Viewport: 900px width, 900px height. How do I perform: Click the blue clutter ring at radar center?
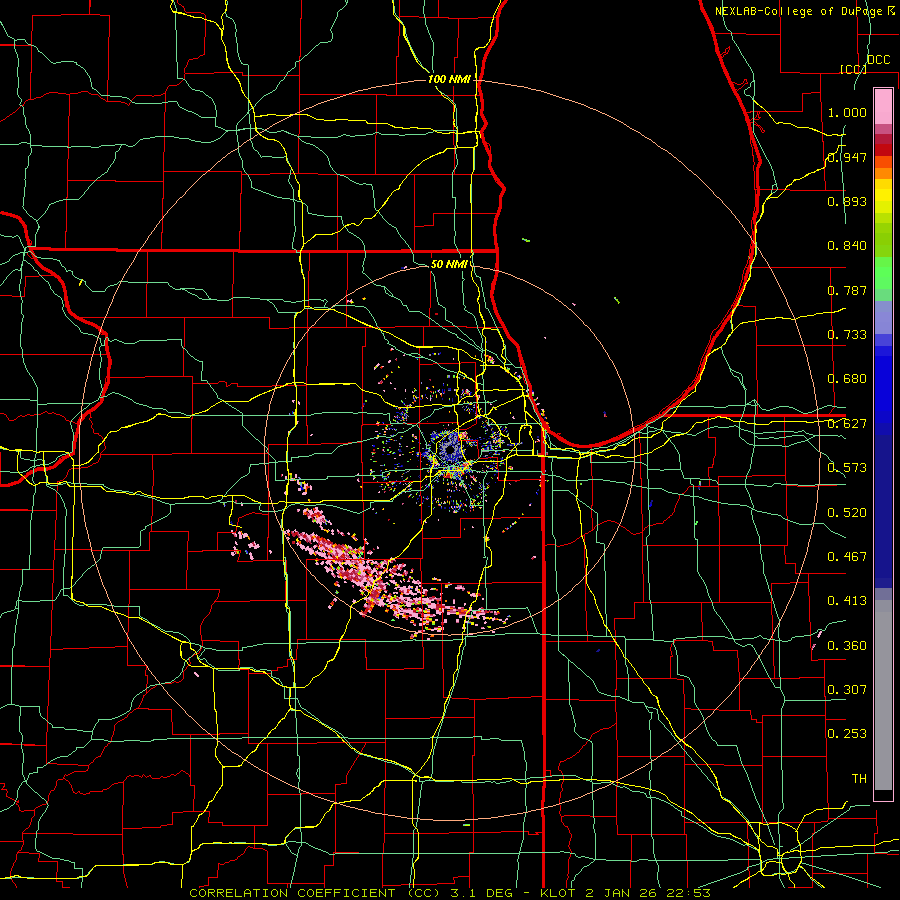[x=452, y=449]
